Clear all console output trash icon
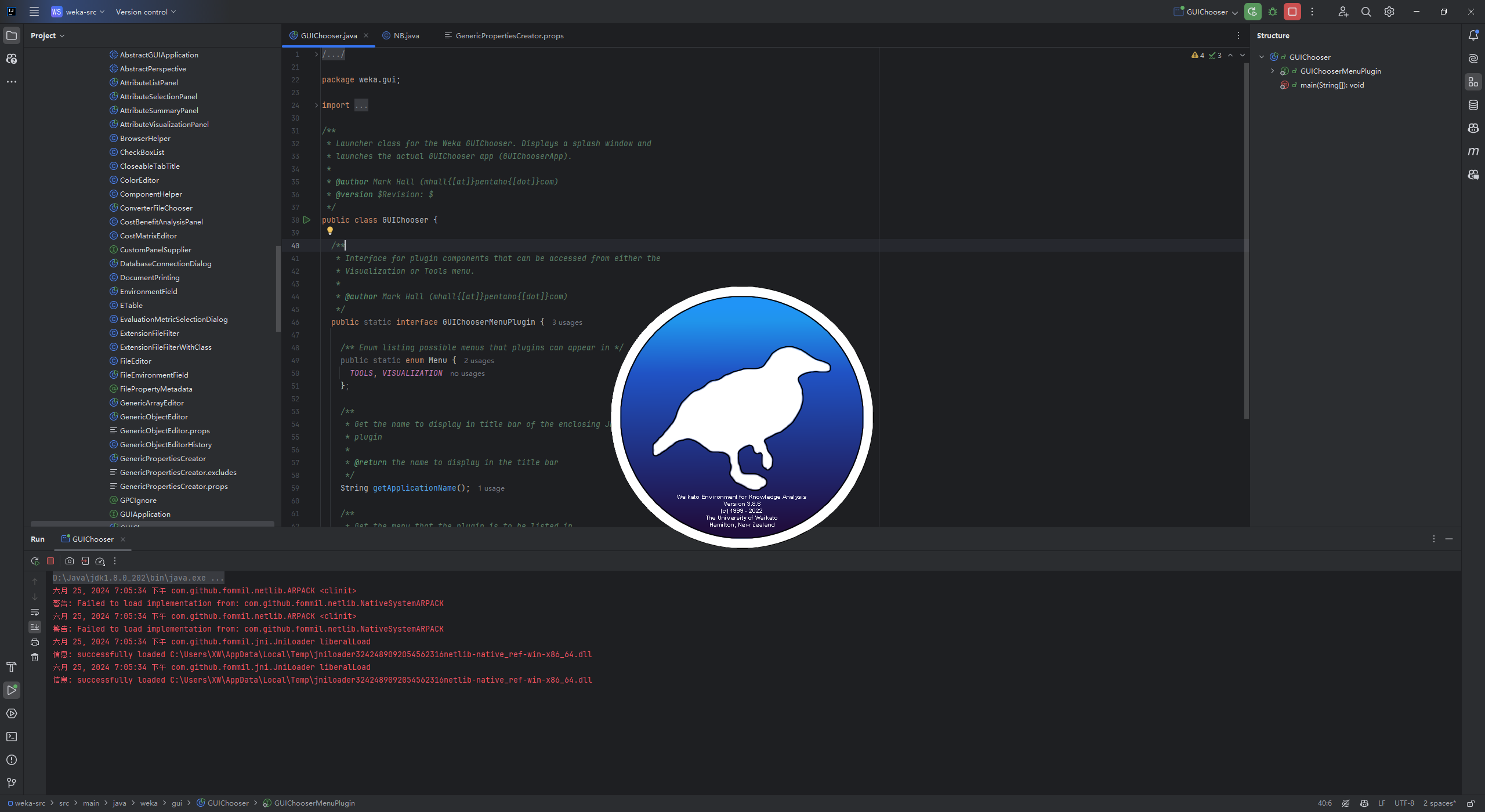 tap(35, 657)
